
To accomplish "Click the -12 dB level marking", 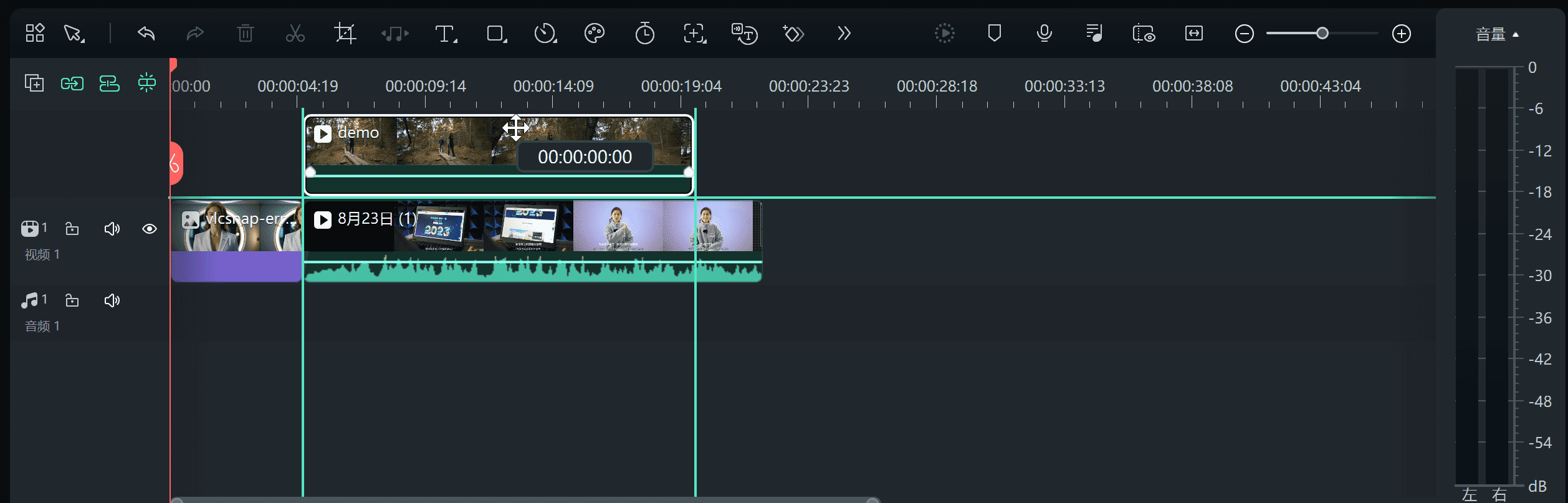I will coord(1540,151).
